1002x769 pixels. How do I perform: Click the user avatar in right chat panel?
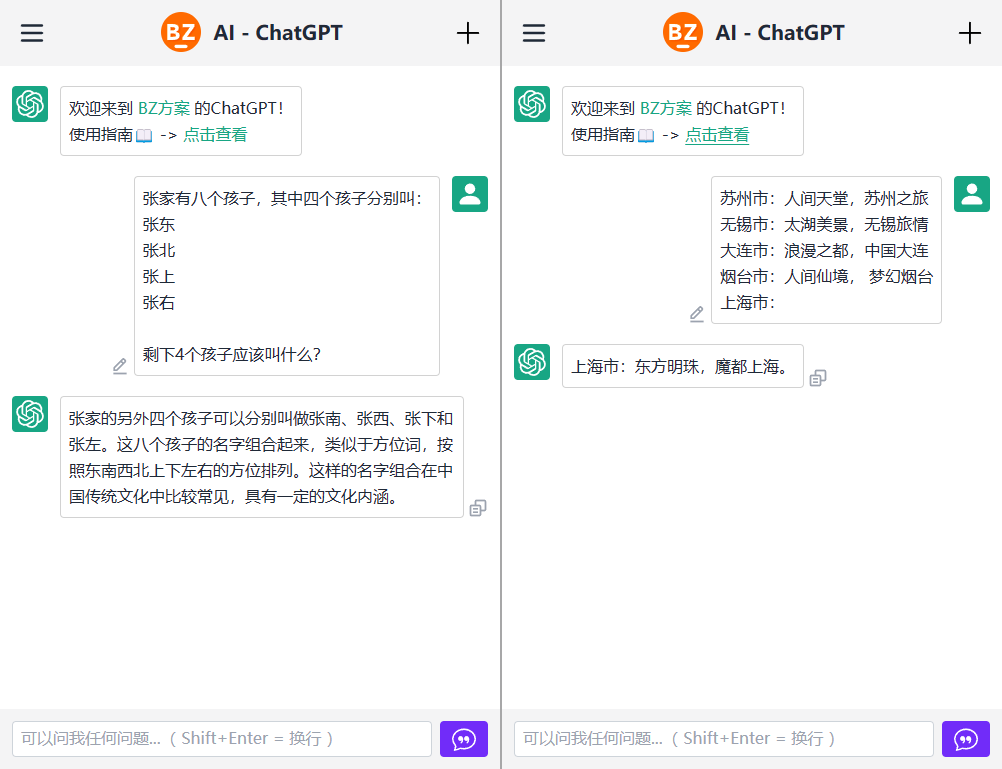coord(971,194)
